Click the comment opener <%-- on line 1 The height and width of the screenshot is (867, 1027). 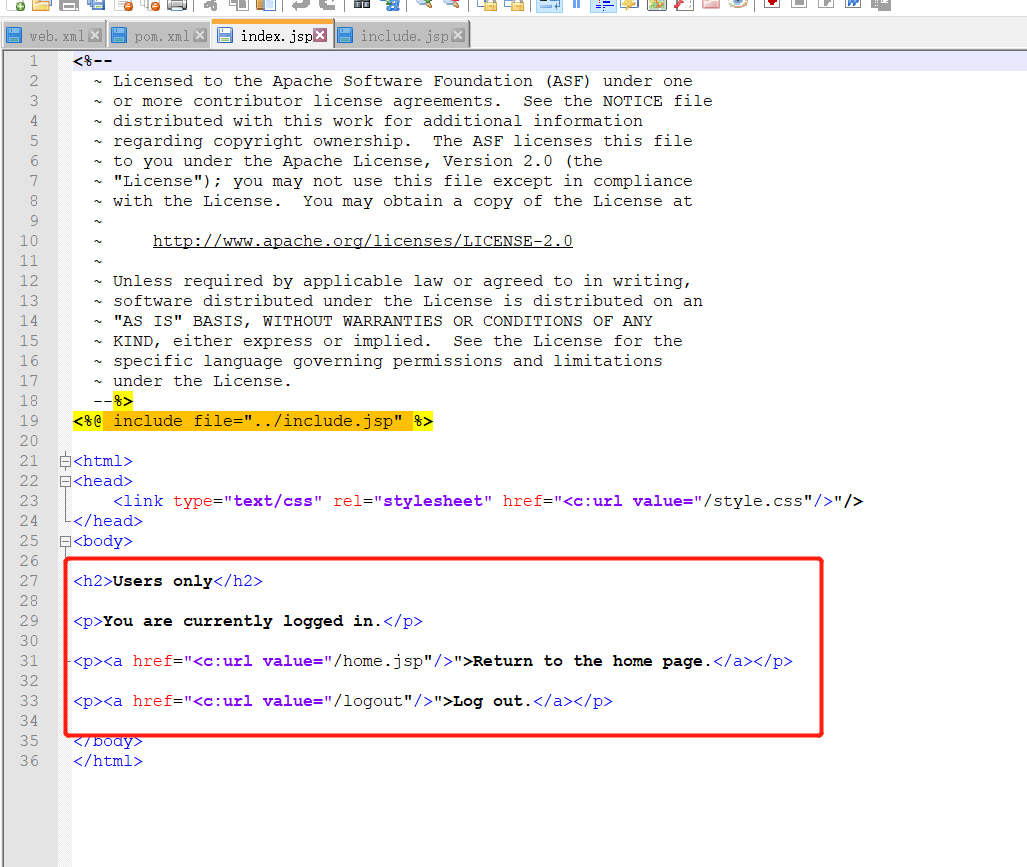(x=93, y=61)
